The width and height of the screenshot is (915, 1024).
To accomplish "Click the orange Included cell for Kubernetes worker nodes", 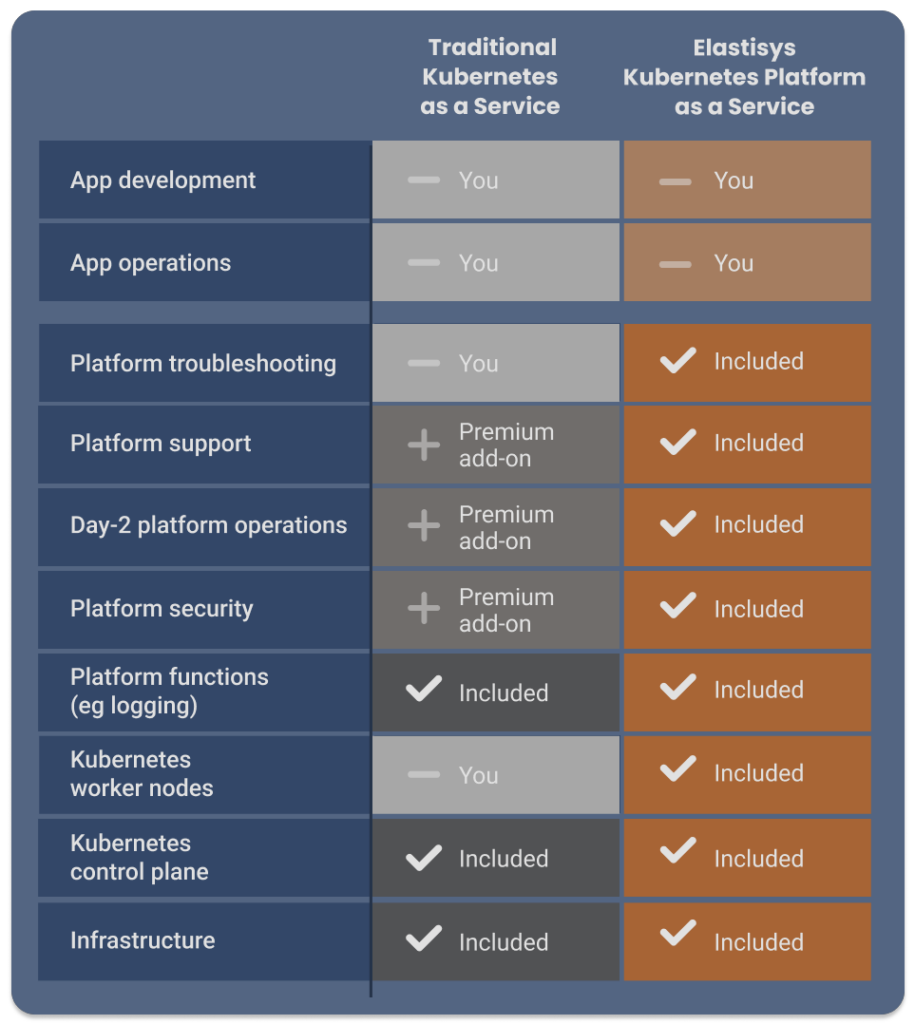I will click(x=747, y=775).
